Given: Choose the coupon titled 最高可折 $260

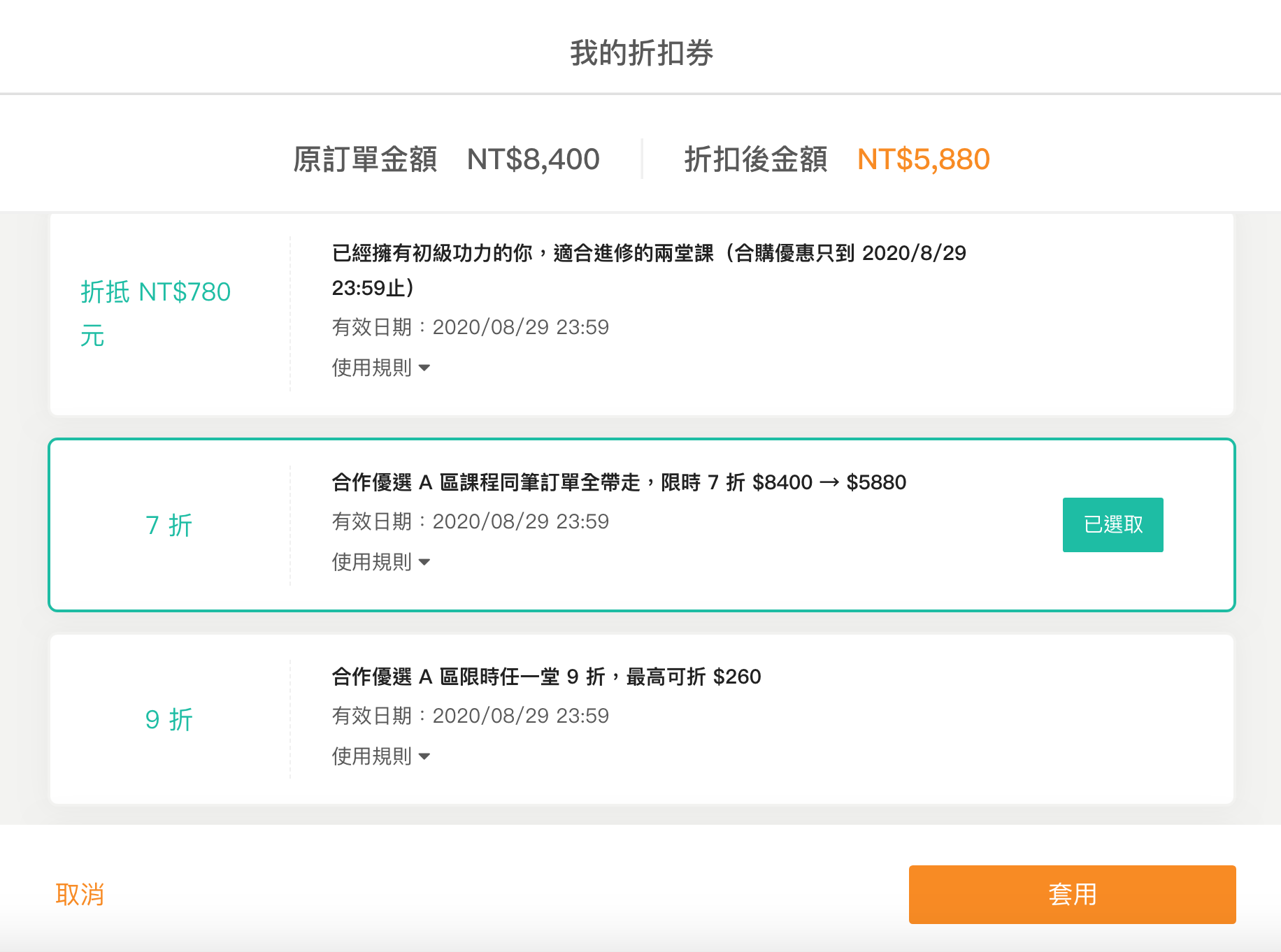Looking at the screenshot, I should 546,677.
